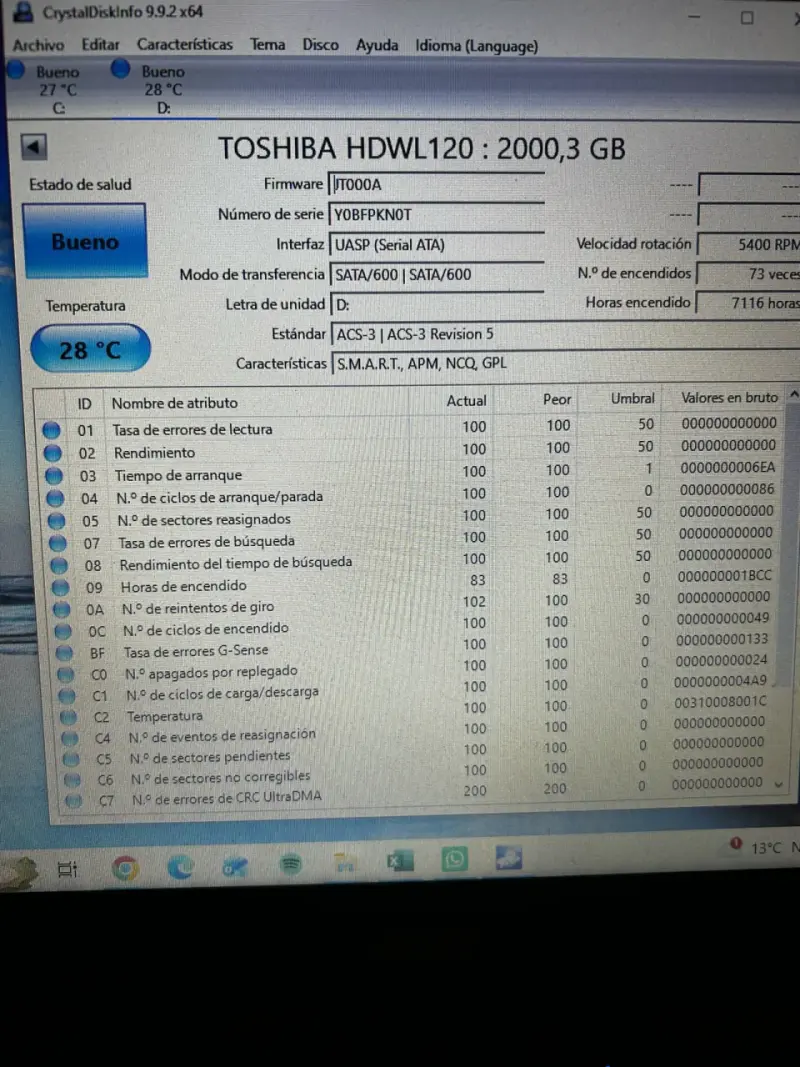Open the Disco menu

(320, 45)
